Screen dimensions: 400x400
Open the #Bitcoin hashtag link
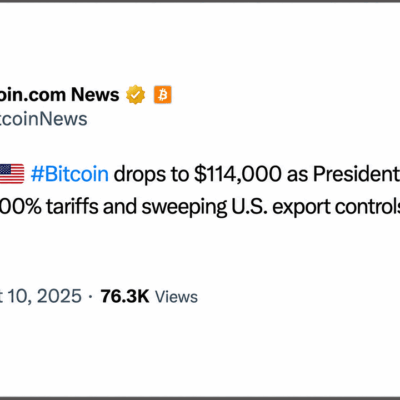[70, 174]
